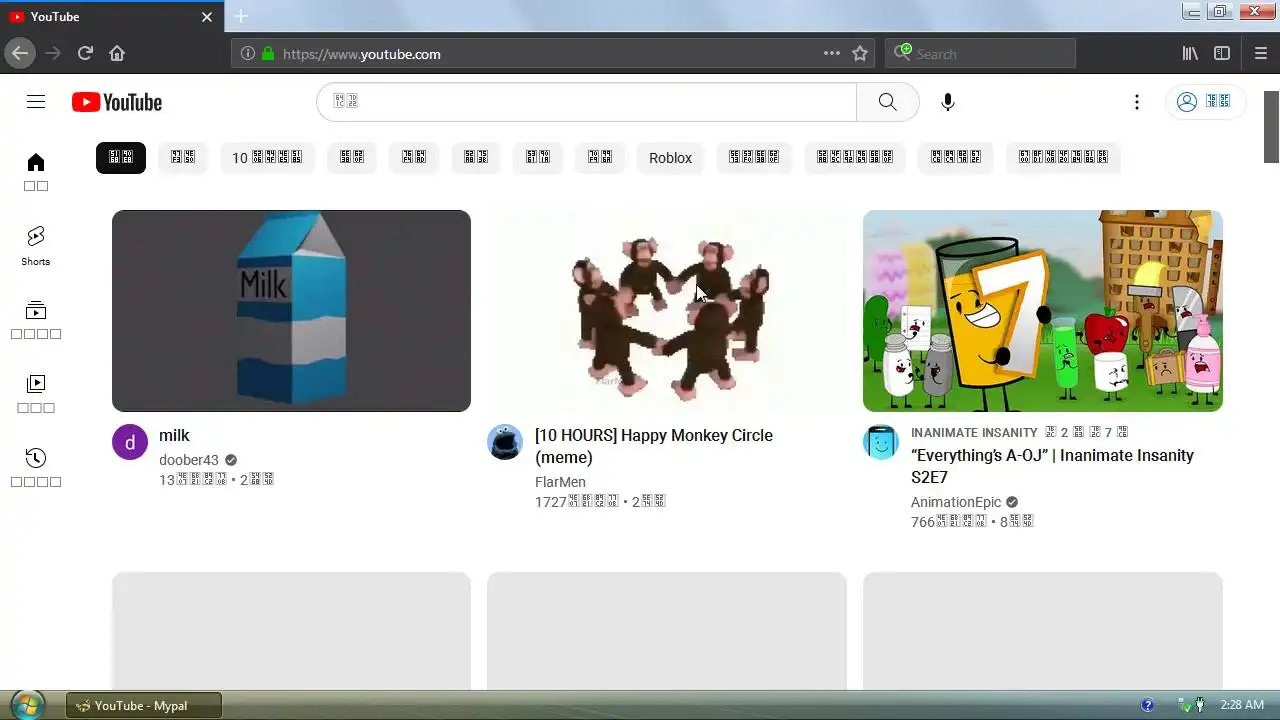Click the sign-in account button
The image size is (1280, 720).
click(1205, 102)
